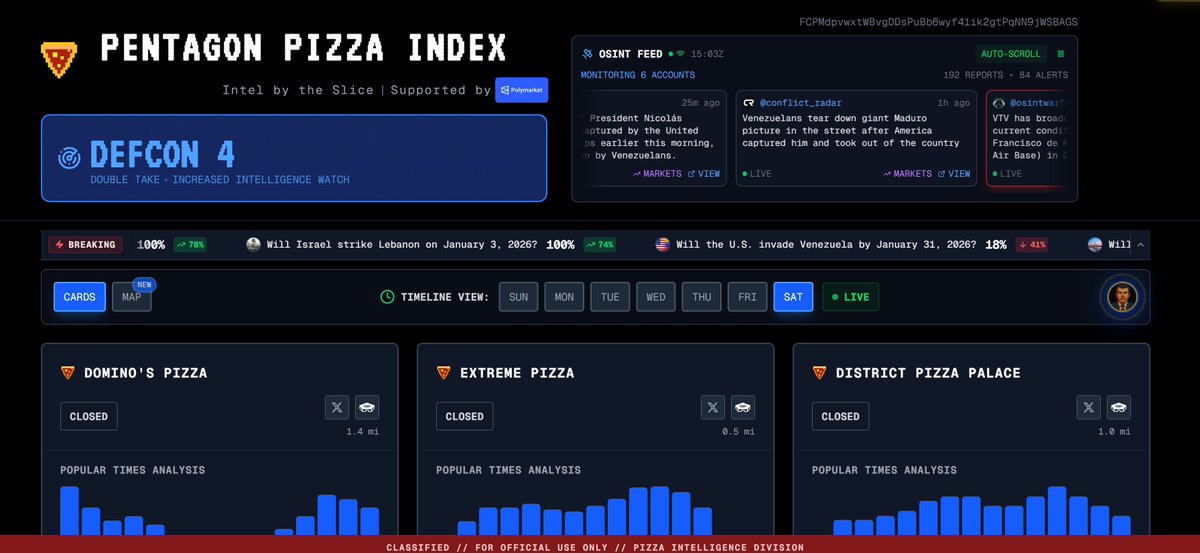
Task: Open car directions icon on the Domino's Pizza card
Action: (x=367, y=407)
